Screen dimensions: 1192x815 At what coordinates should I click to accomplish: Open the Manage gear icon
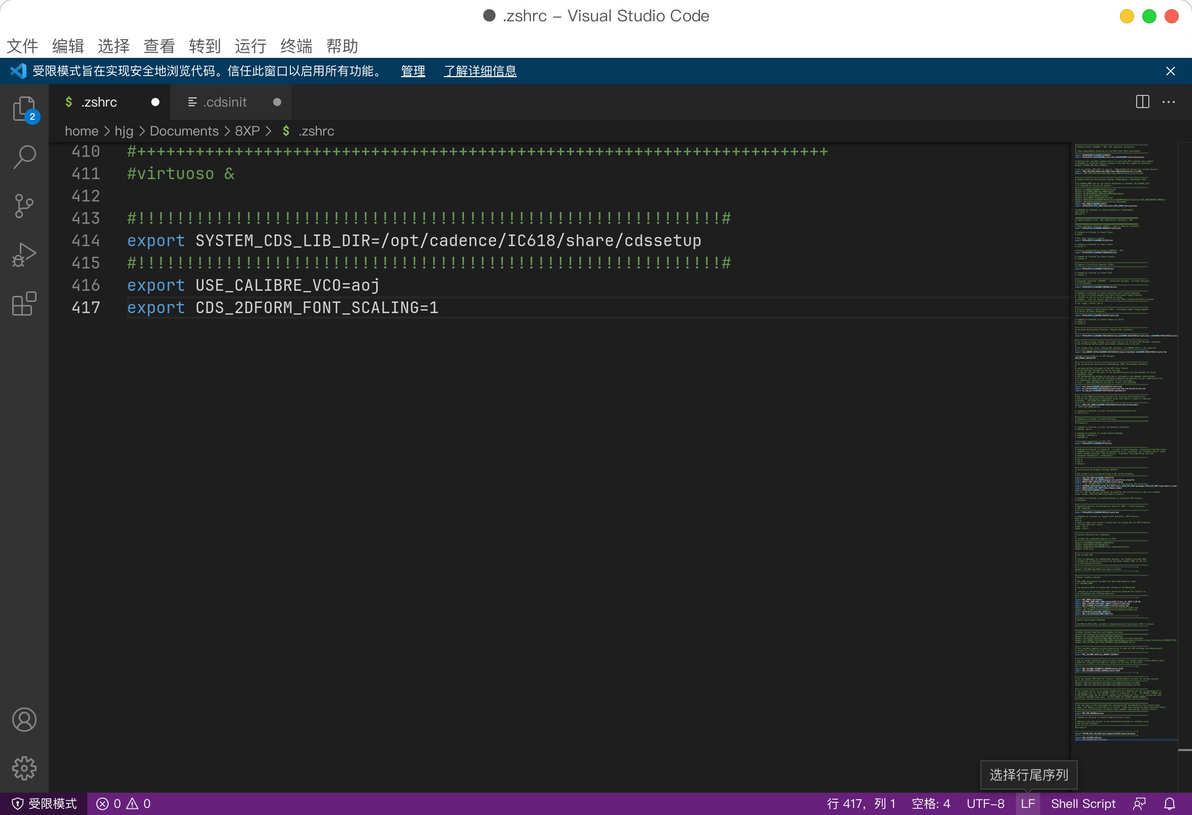click(24, 768)
